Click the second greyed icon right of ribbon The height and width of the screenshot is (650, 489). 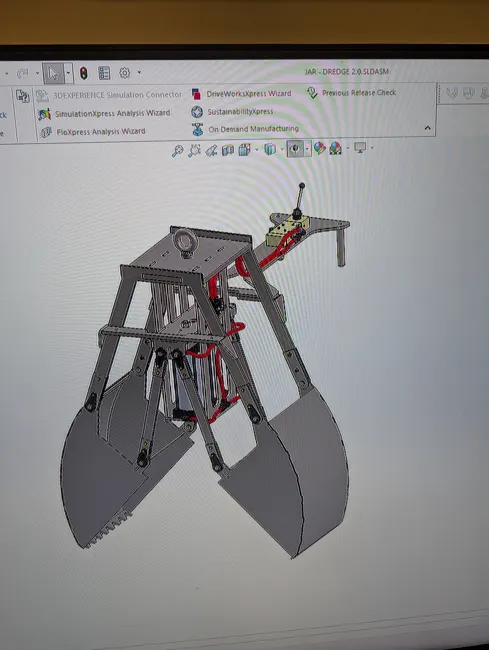click(x=469, y=93)
